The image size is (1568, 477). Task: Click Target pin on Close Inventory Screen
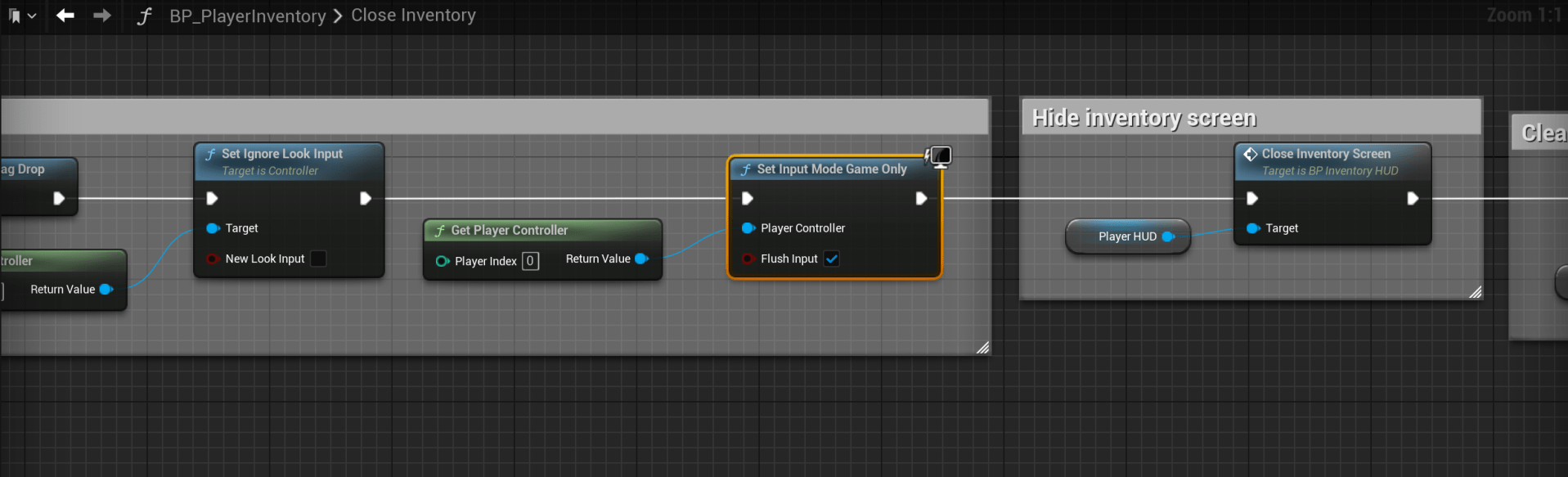tap(1252, 228)
